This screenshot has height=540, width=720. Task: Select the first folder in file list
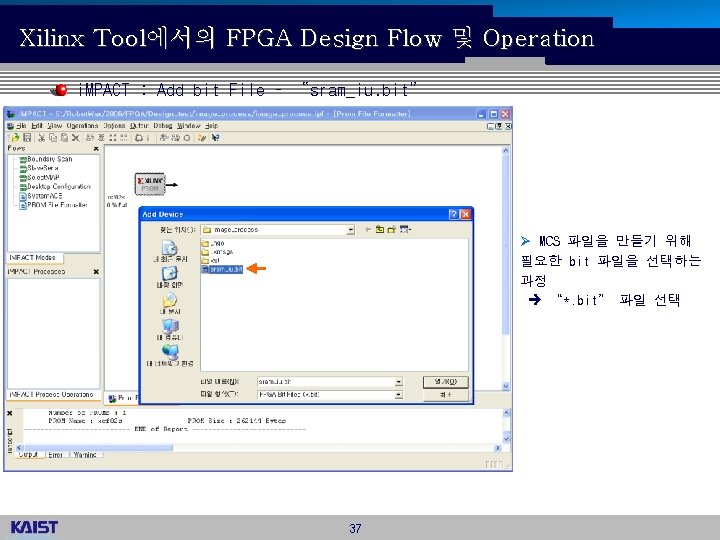coord(213,243)
